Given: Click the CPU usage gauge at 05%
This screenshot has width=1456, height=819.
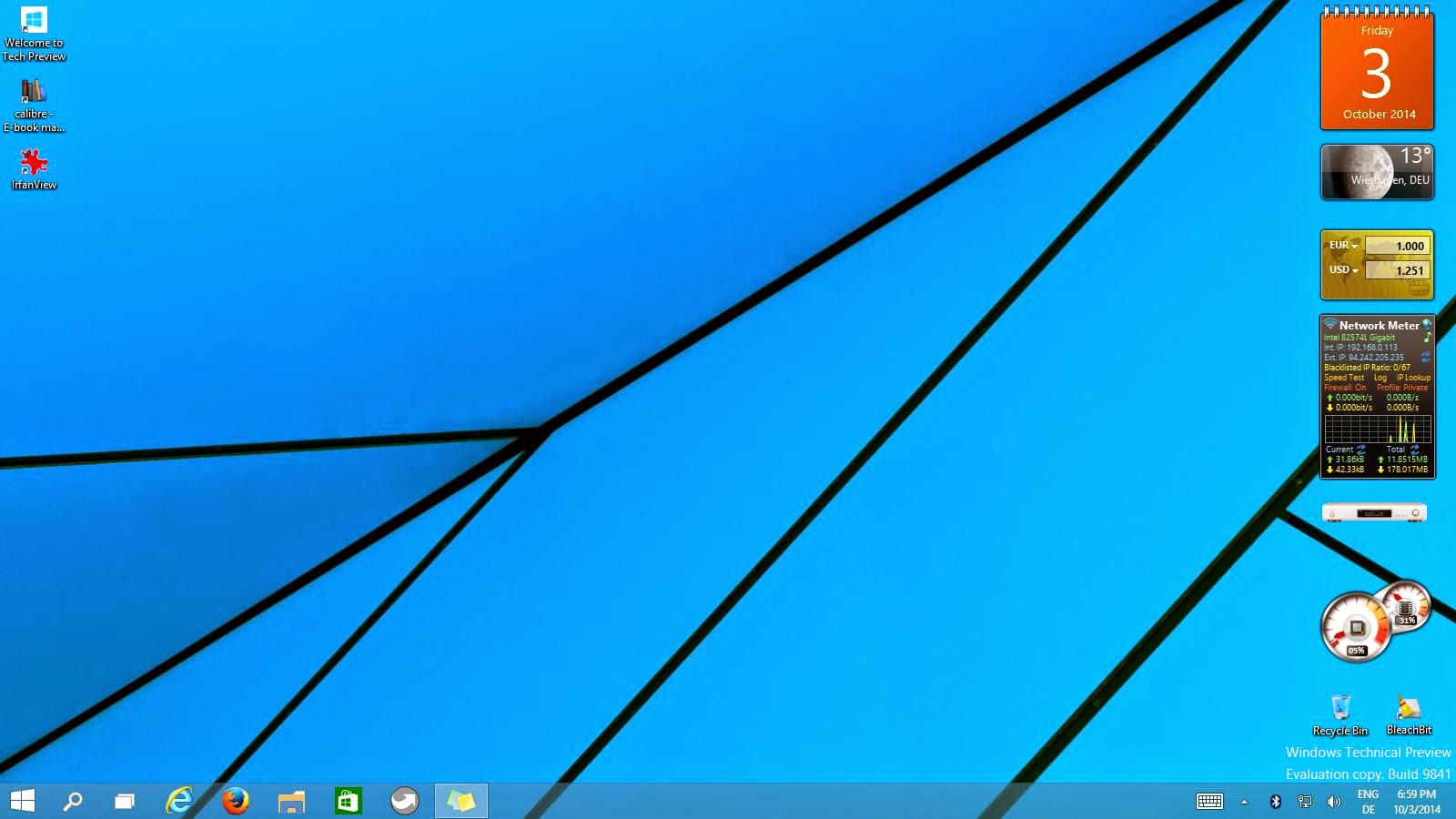Looking at the screenshot, I should click(x=1355, y=628).
